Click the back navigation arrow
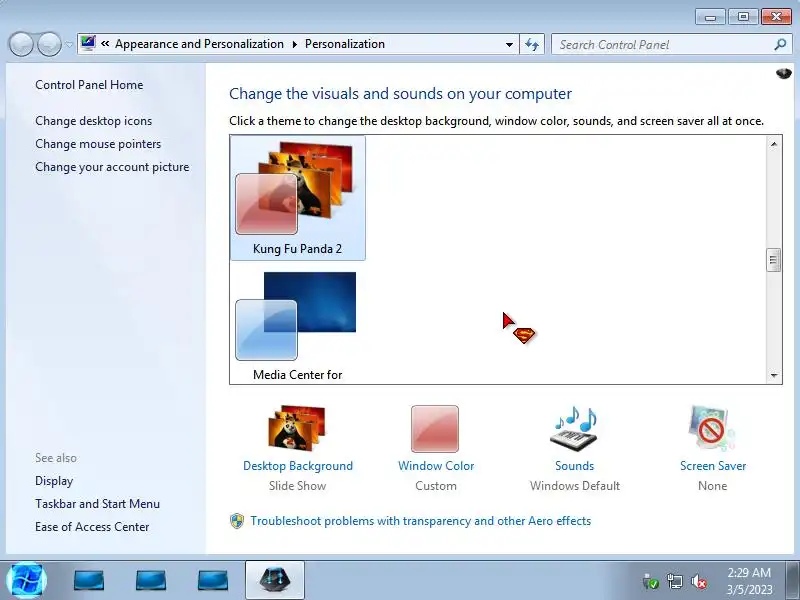 pos(21,44)
